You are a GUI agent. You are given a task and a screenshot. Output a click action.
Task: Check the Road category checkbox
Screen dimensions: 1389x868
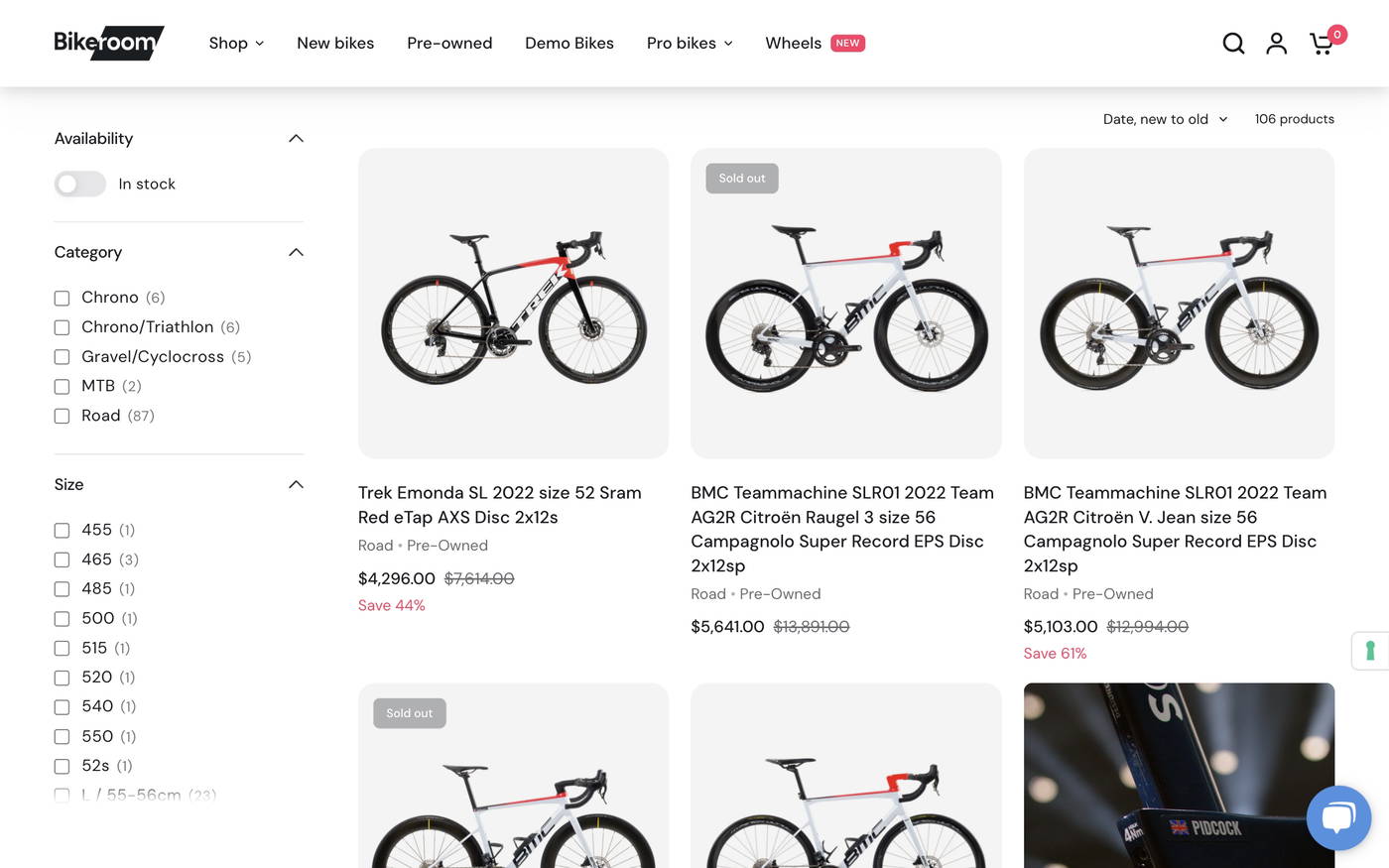tap(62, 416)
